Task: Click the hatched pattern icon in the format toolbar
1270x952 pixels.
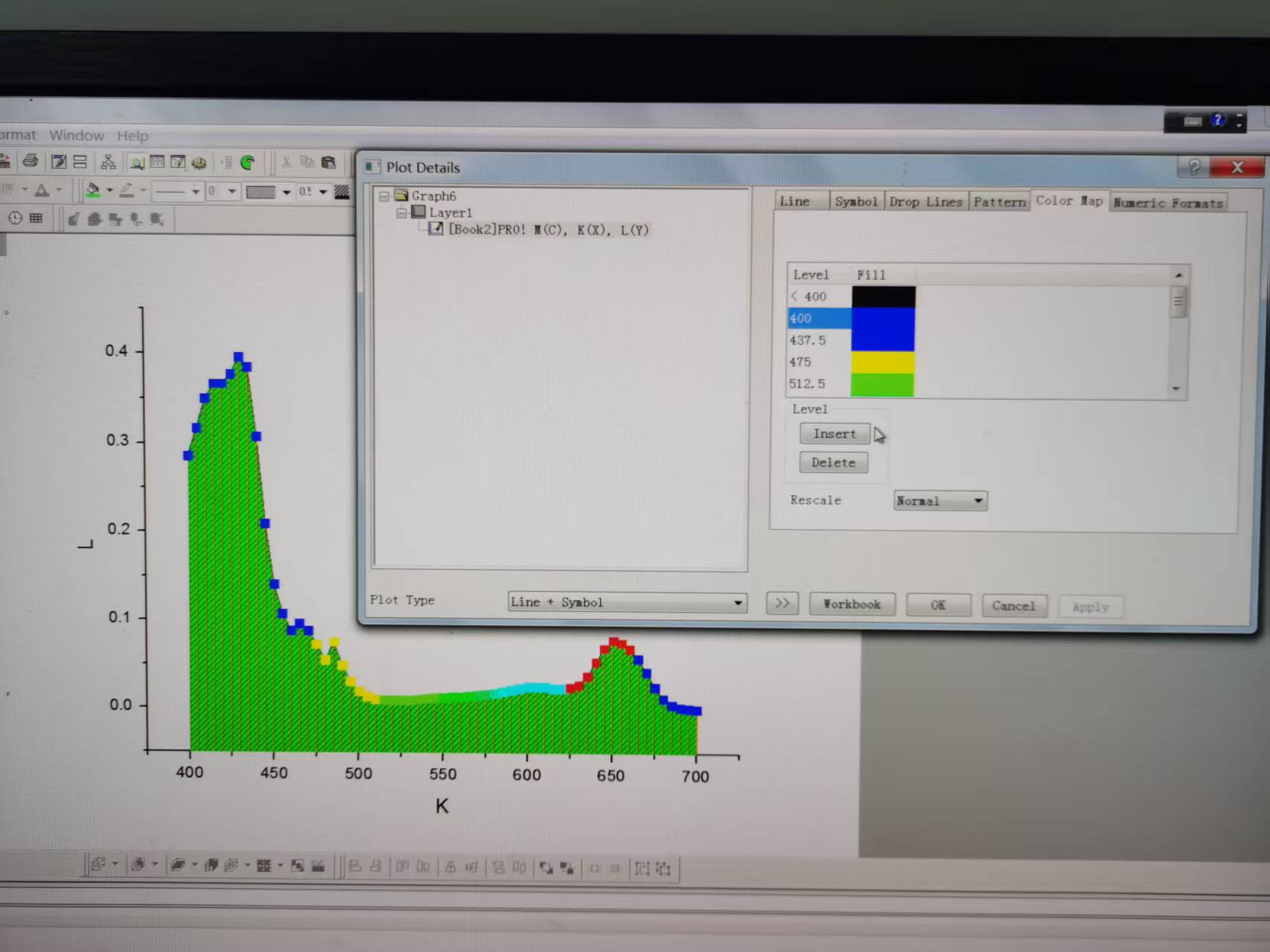Action: pyautogui.click(x=342, y=192)
